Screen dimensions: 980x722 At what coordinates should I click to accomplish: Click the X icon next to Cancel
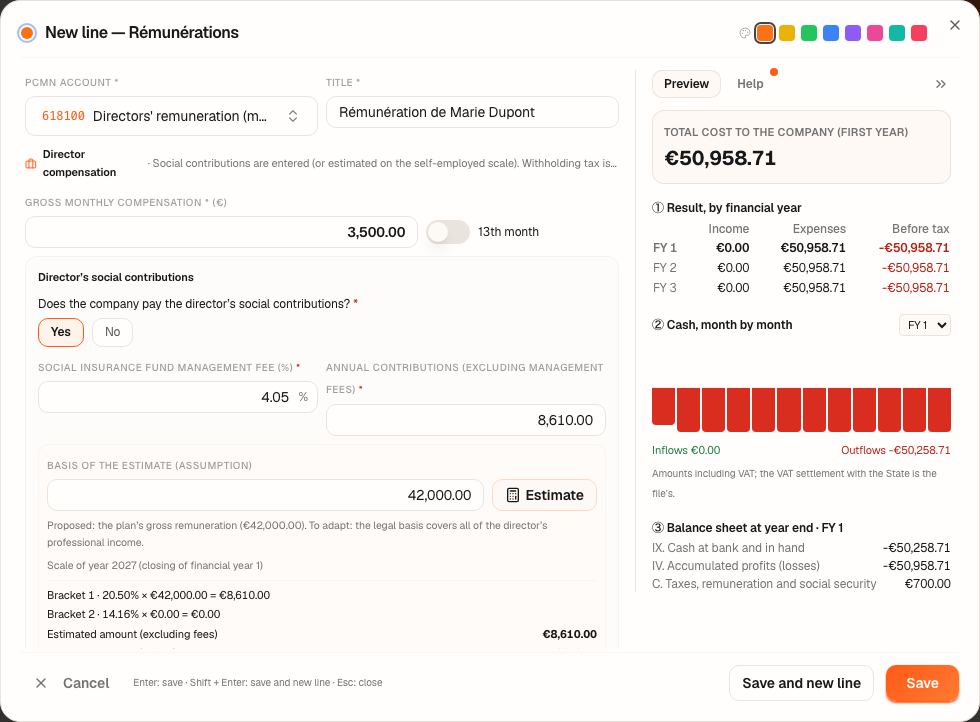click(x=41, y=683)
